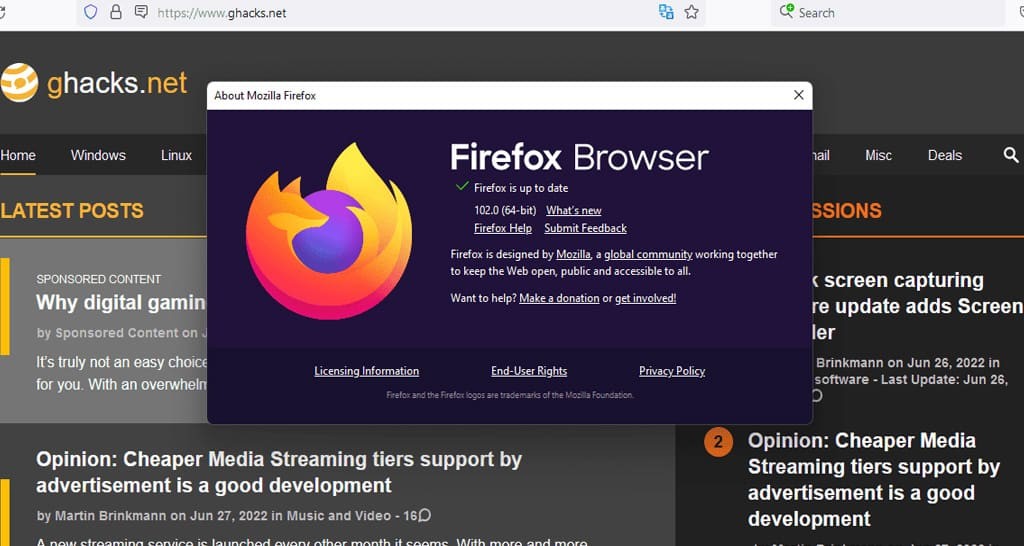1024x546 pixels.
Task: Select the Deals navigation item
Action: [x=944, y=155]
